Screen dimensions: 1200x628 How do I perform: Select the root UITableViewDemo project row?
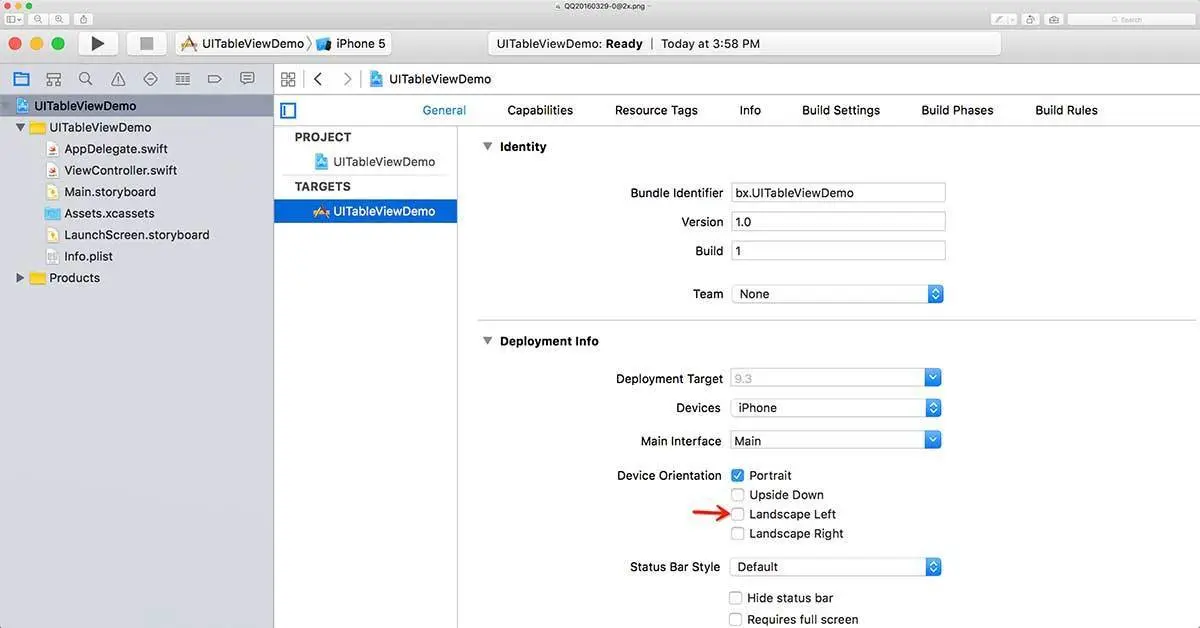click(x=137, y=106)
